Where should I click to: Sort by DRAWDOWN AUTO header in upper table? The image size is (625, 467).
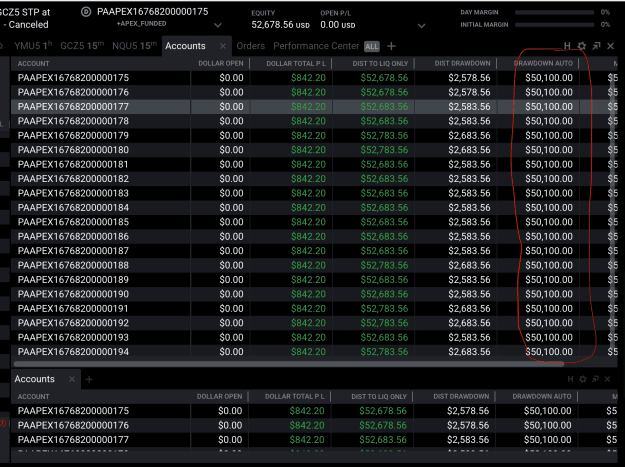[543, 64]
